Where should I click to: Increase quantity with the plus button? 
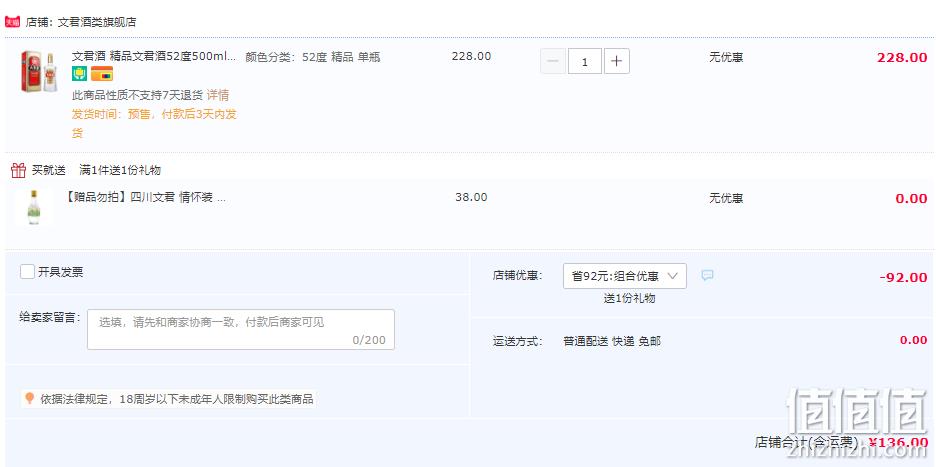click(x=617, y=62)
